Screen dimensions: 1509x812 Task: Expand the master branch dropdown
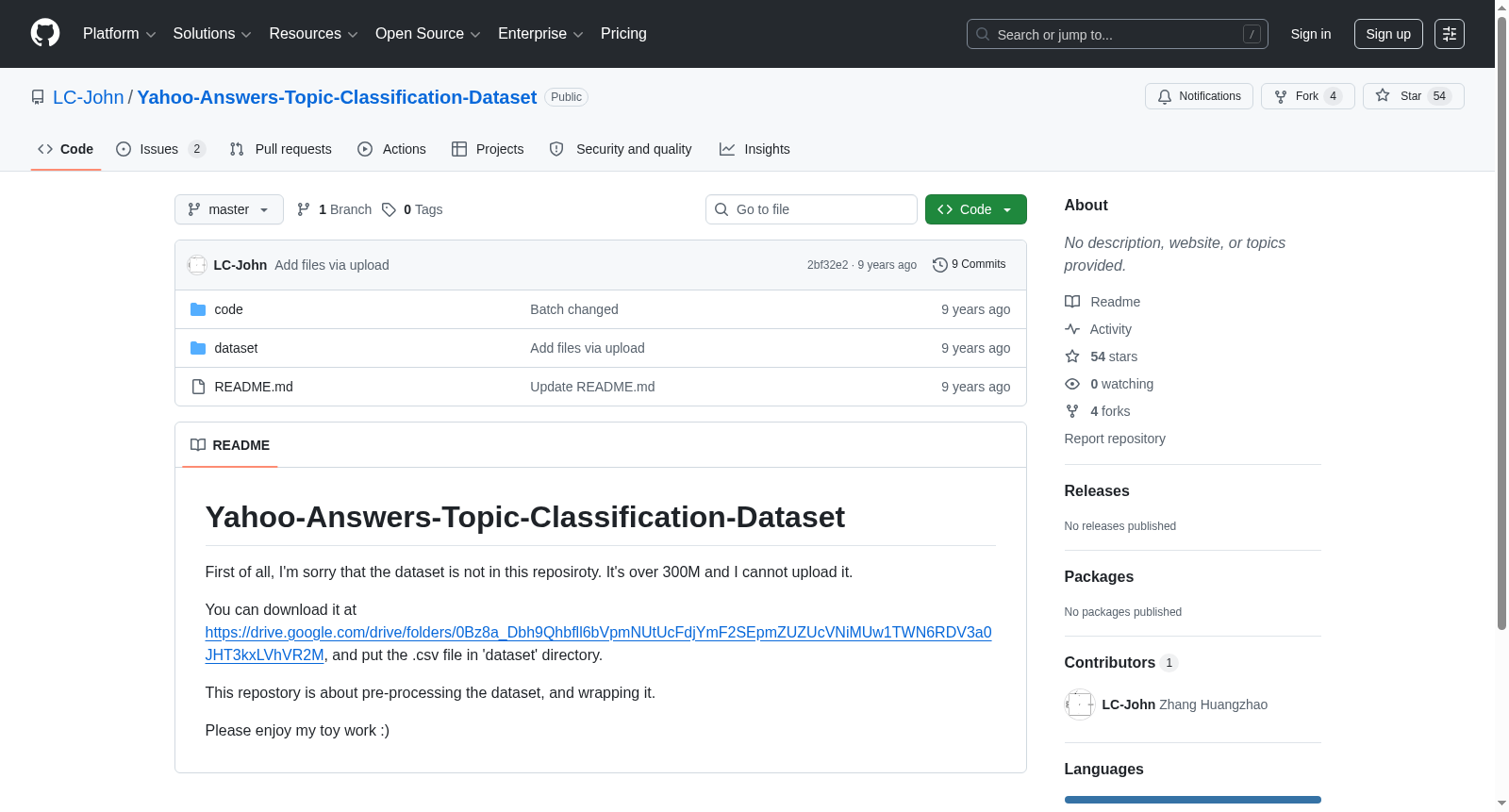[x=229, y=209]
